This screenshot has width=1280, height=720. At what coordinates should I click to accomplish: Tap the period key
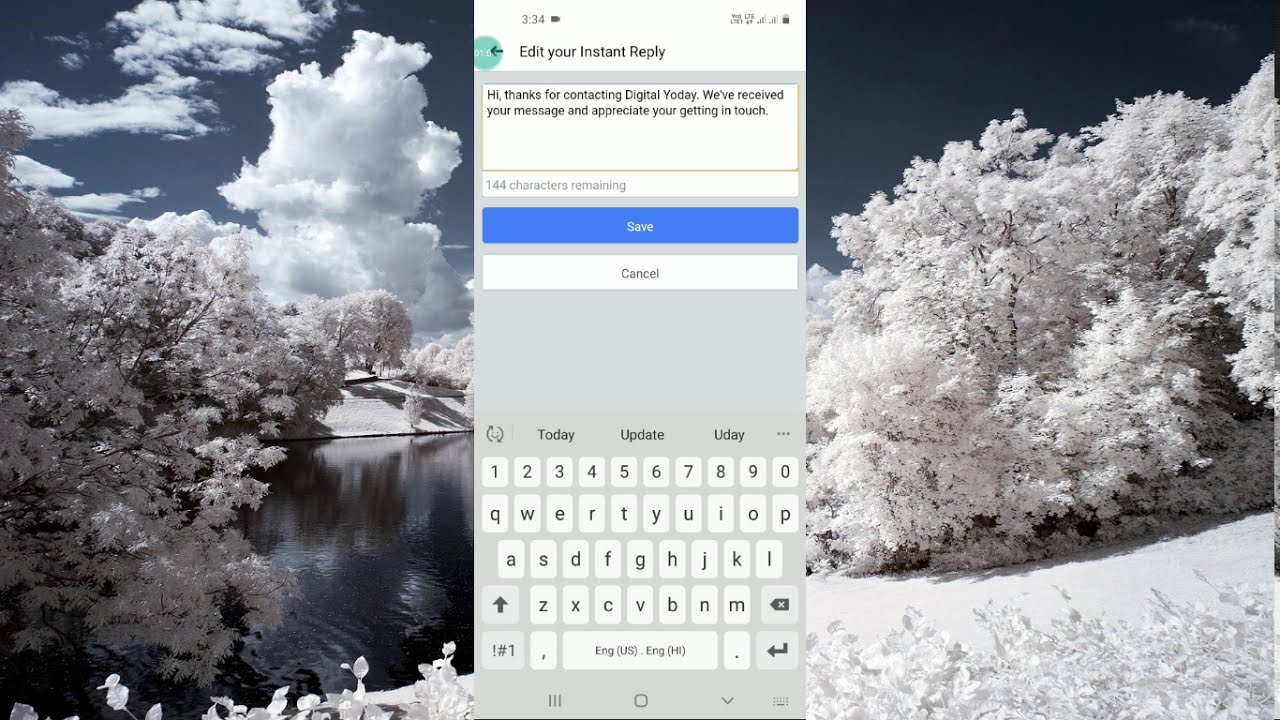click(737, 650)
